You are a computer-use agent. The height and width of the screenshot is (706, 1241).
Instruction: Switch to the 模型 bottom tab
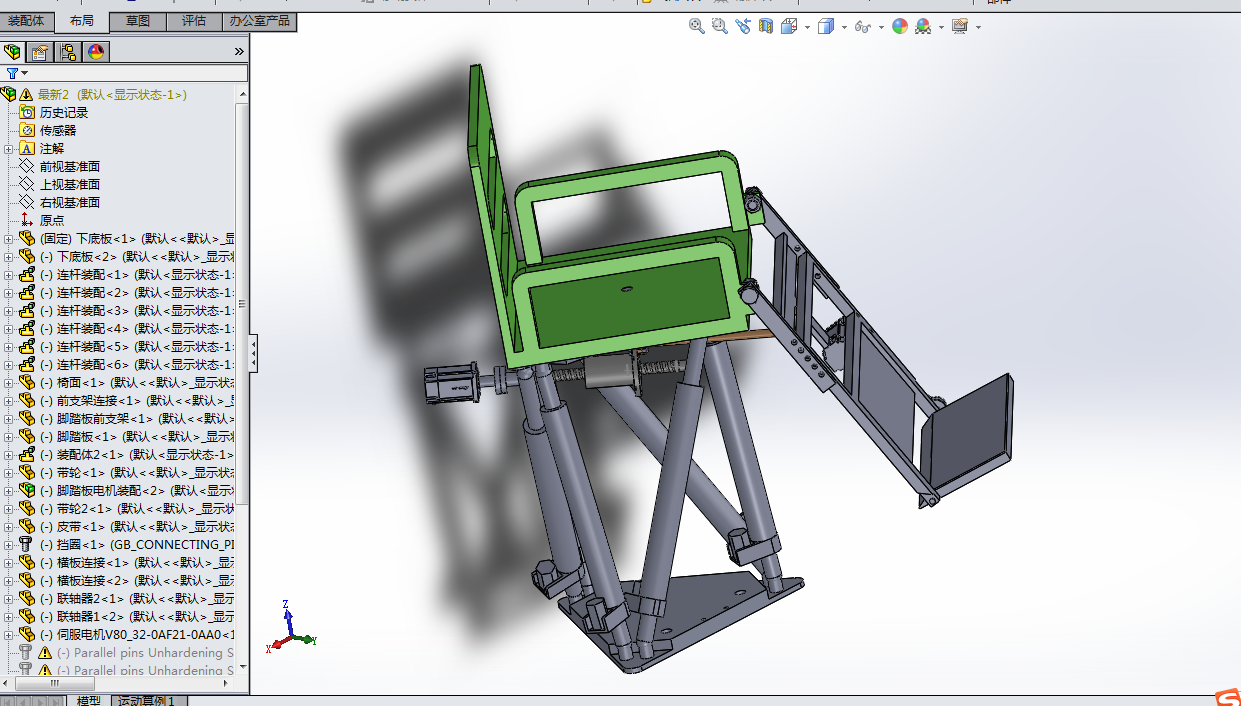(89, 700)
